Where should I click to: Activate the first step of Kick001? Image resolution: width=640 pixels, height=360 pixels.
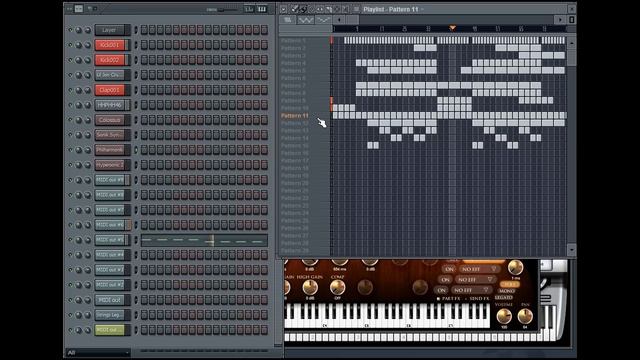144,45
